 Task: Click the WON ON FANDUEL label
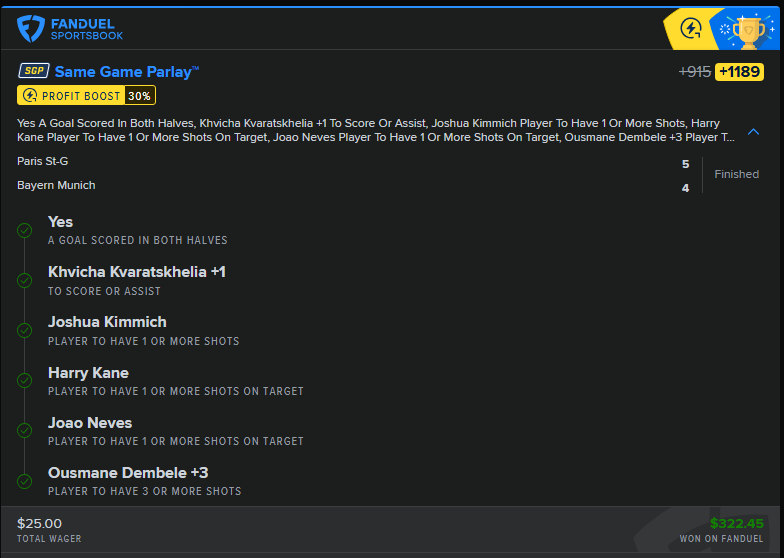click(x=721, y=539)
